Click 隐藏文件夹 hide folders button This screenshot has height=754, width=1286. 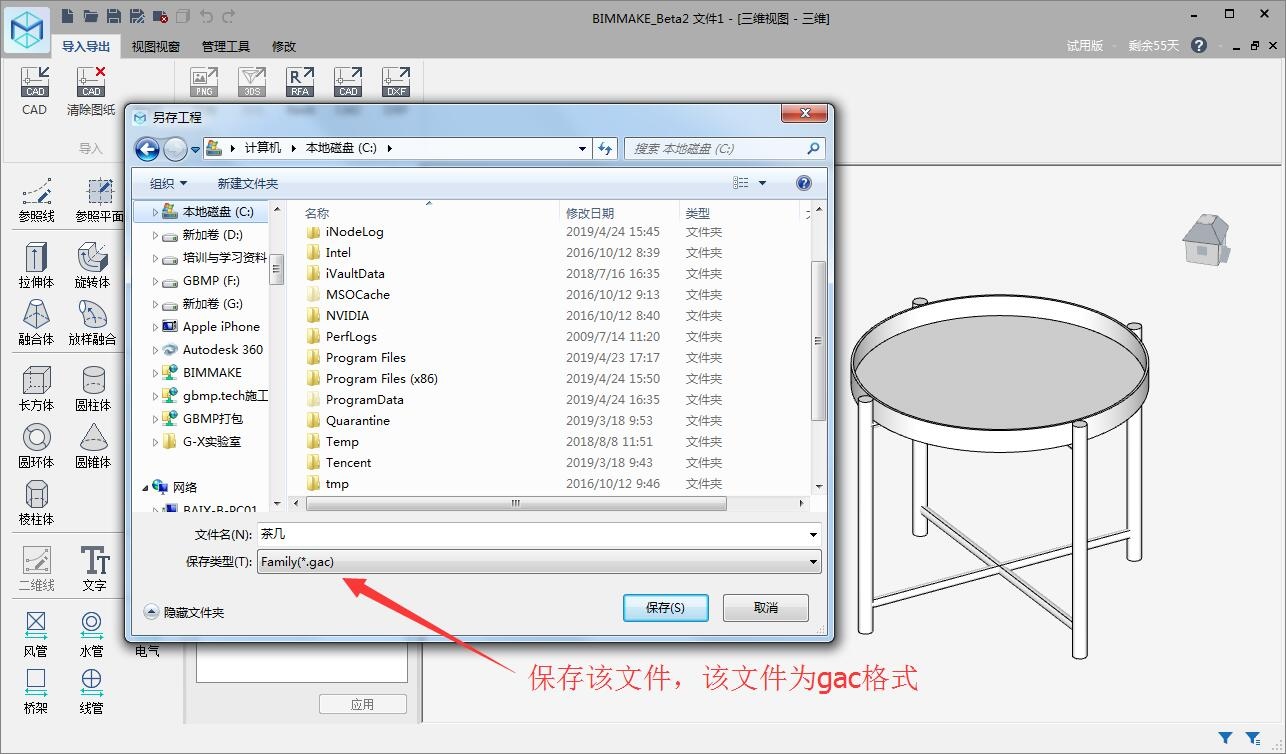185,612
